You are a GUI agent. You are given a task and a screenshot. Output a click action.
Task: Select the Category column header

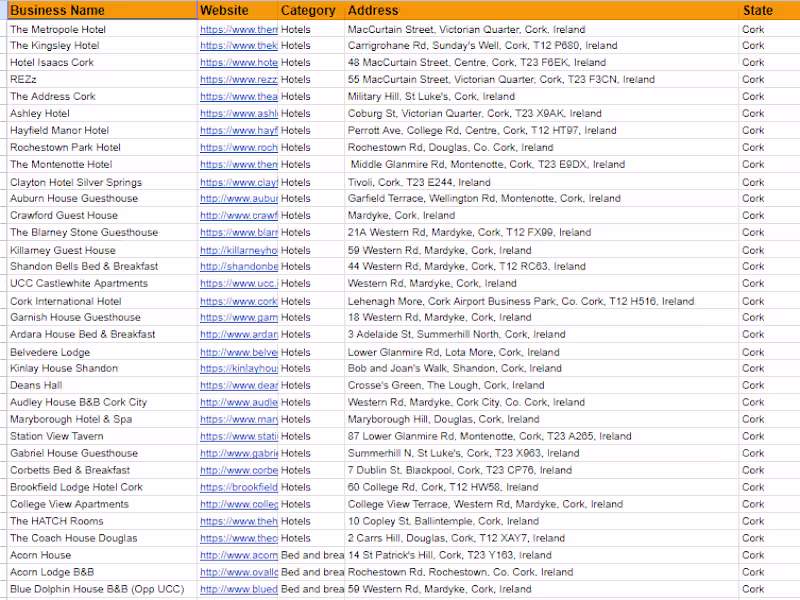click(x=312, y=10)
